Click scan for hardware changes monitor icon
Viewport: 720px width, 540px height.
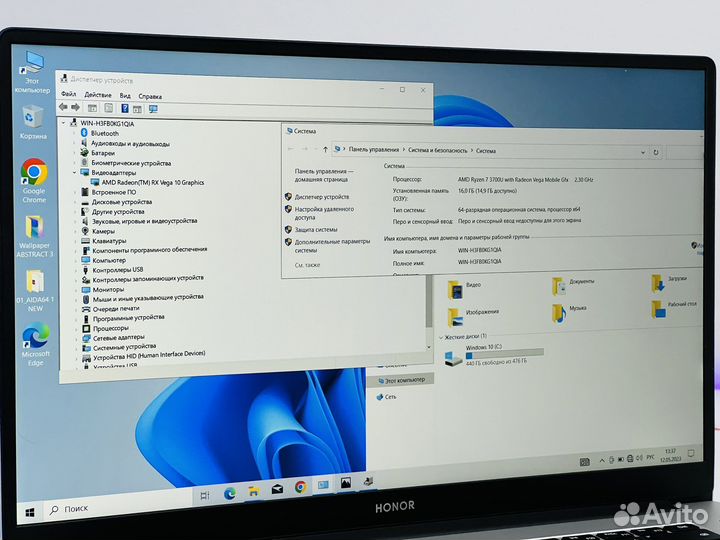[x=153, y=107]
